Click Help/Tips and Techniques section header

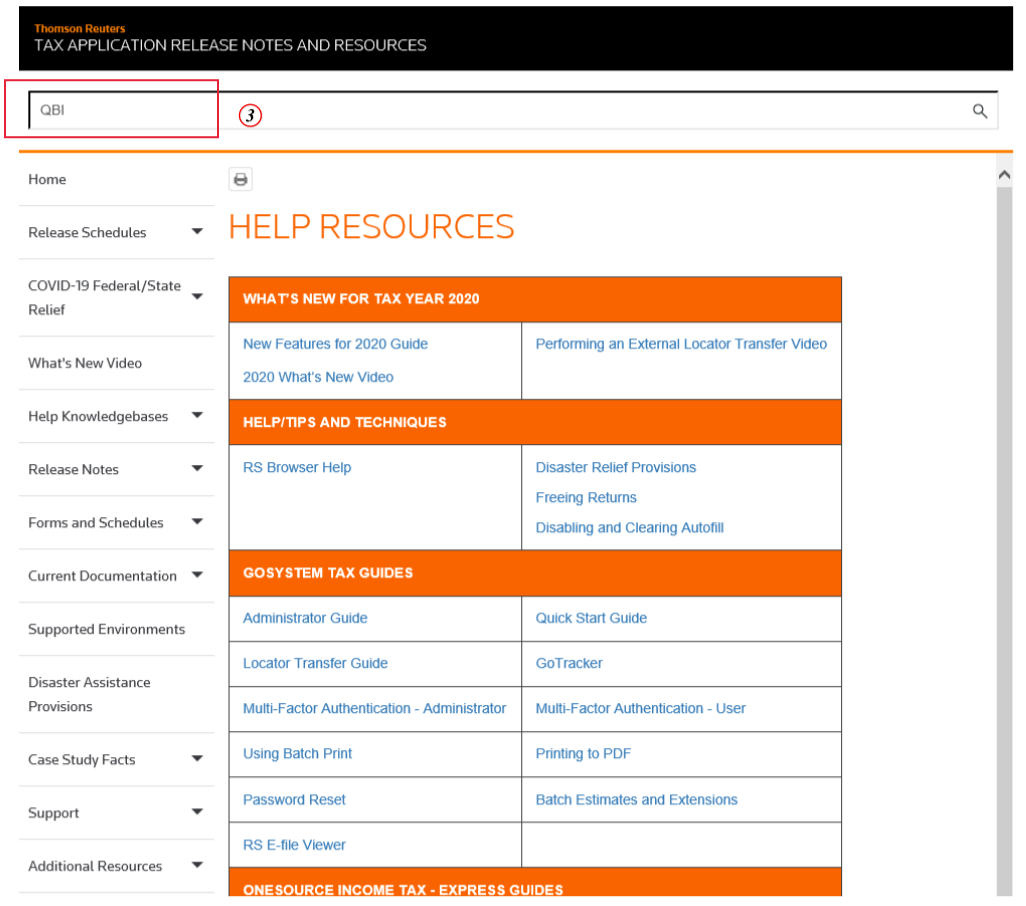(345, 423)
